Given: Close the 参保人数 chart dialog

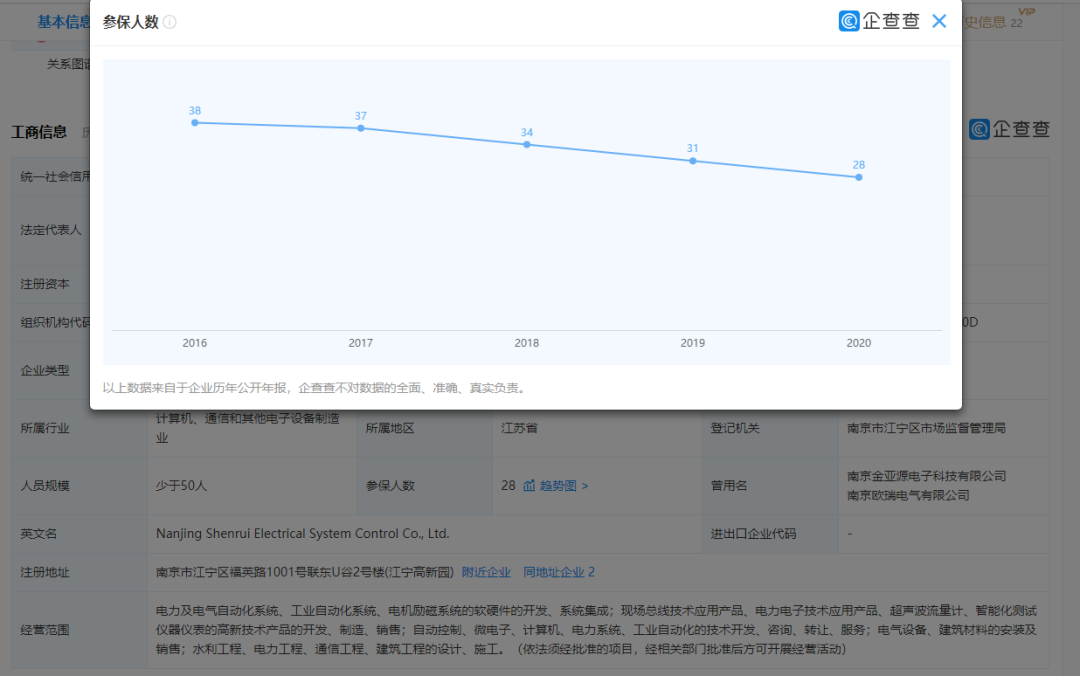Looking at the screenshot, I should click(x=939, y=21).
